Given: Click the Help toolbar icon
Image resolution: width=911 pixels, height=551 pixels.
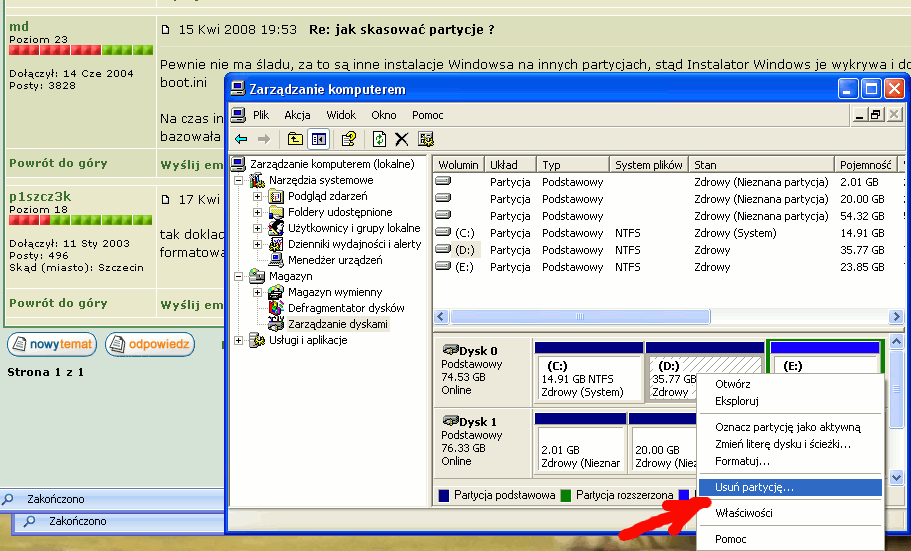Looking at the screenshot, I should pyautogui.click(x=349, y=139).
